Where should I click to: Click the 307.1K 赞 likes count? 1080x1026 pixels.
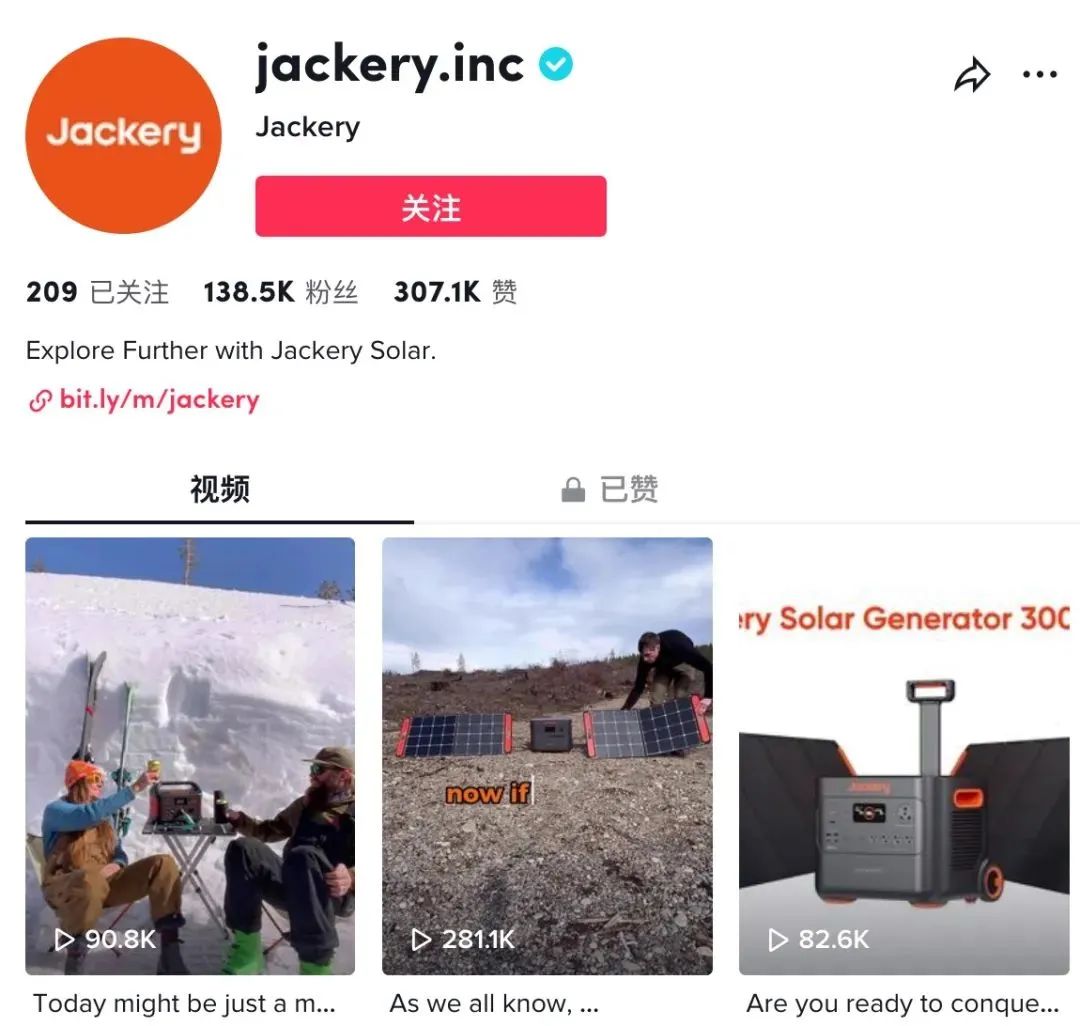pos(455,292)
